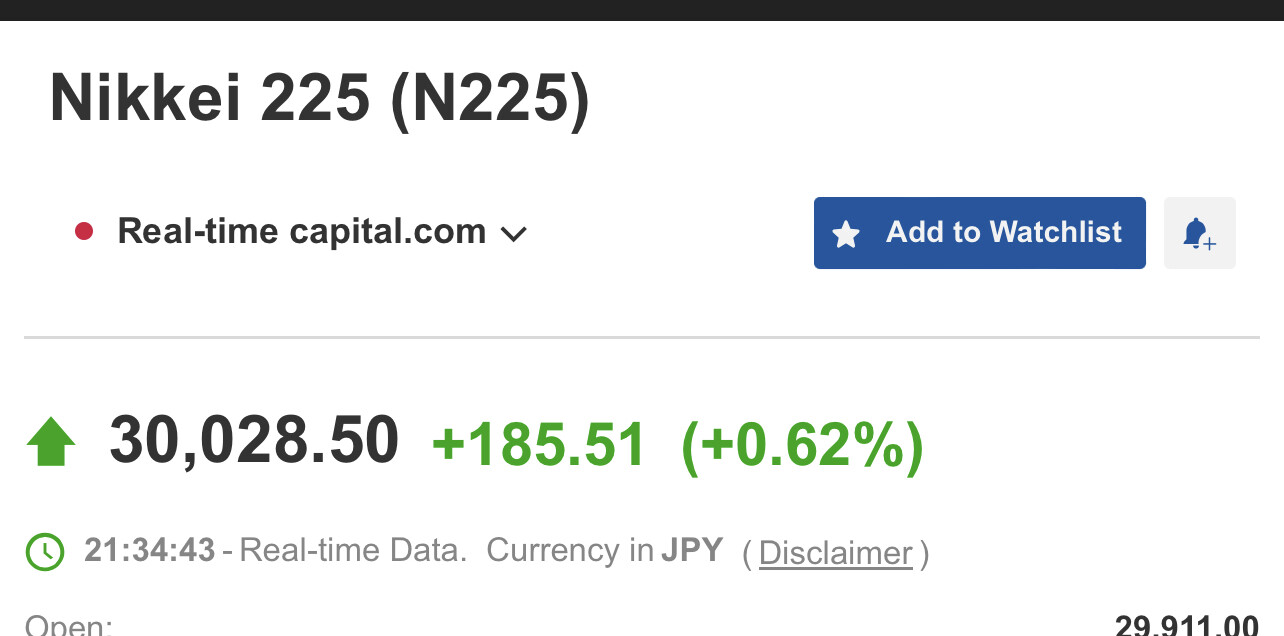This screenshot has width=1284, height=636.
Task: Click the Open value 29,911.00
Action: pos(1186,626)
